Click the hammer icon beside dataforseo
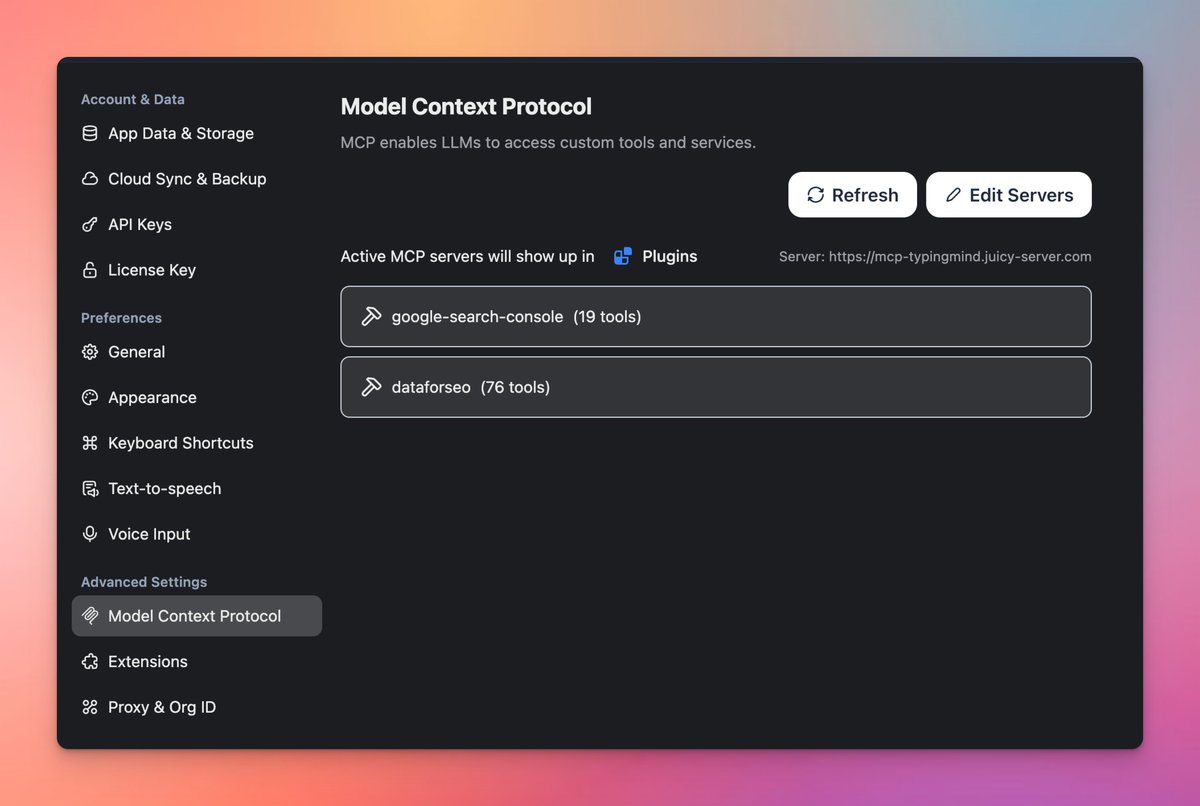This screenshot has width=1200, height=806. [371, 387]
